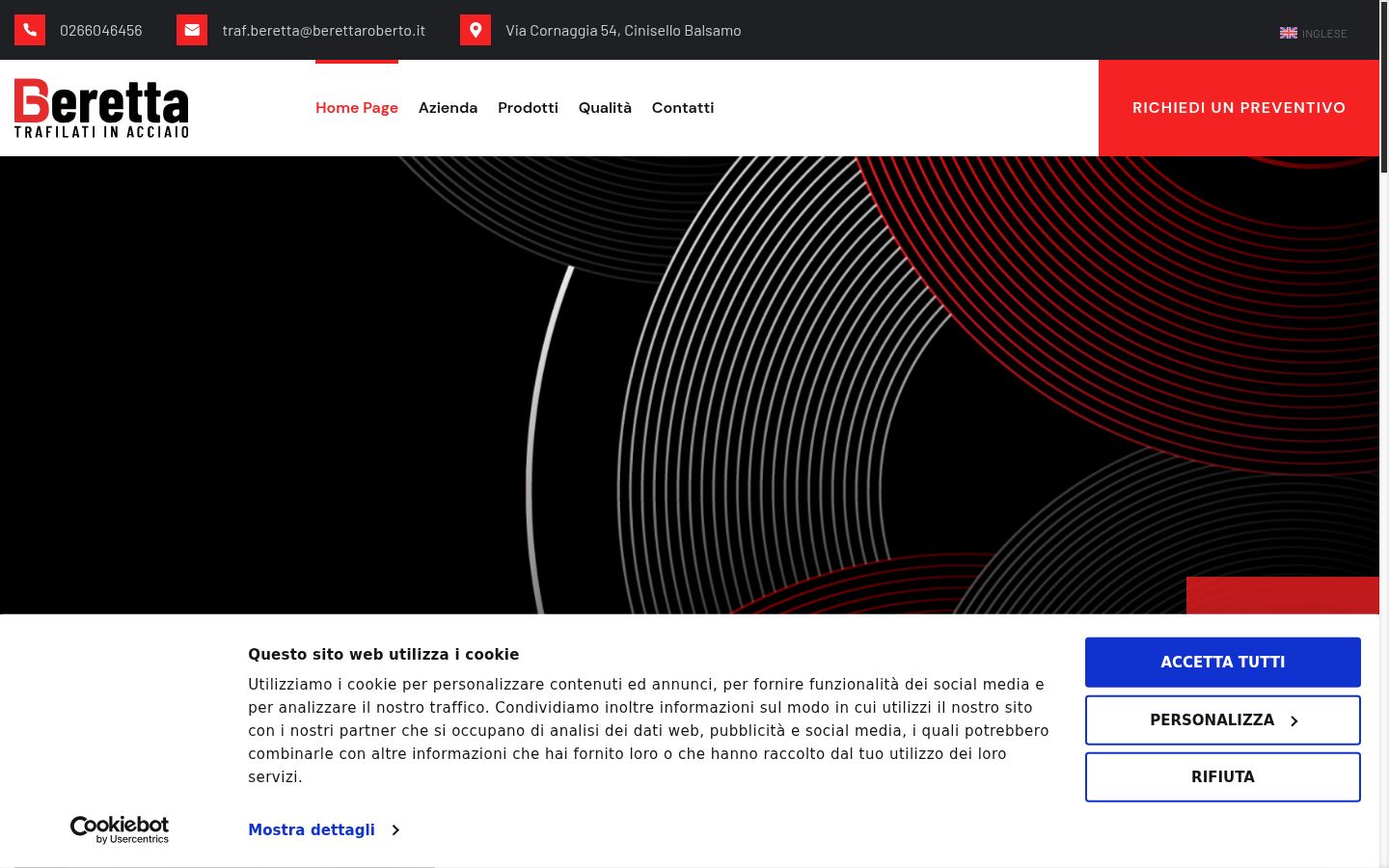Click the Cookiebot by Usercentrics logo
The height and width of the screenshot is (868, 1389).
click(x=120, y=829)
